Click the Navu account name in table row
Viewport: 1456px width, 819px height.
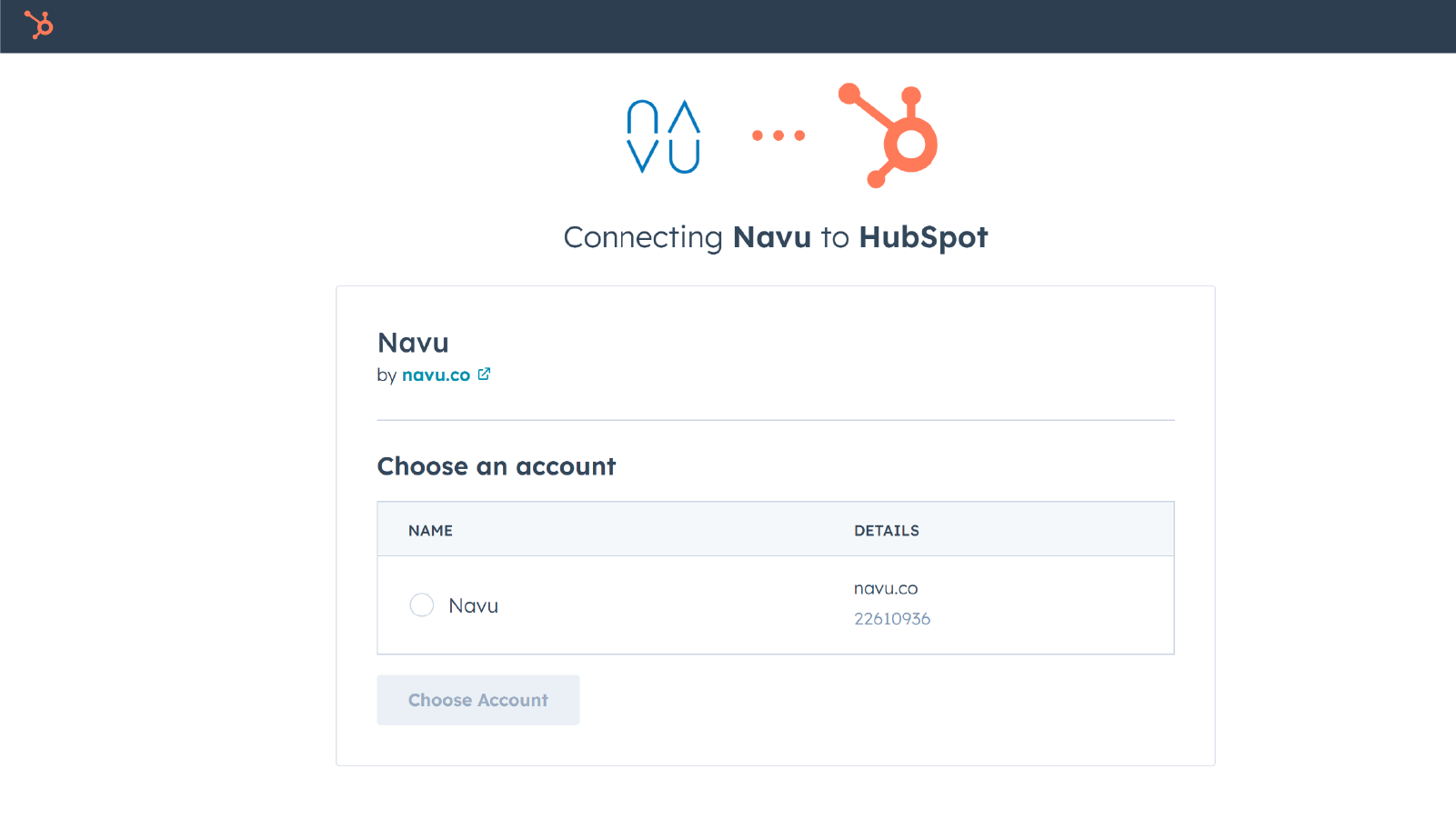(x=473, y=606)
